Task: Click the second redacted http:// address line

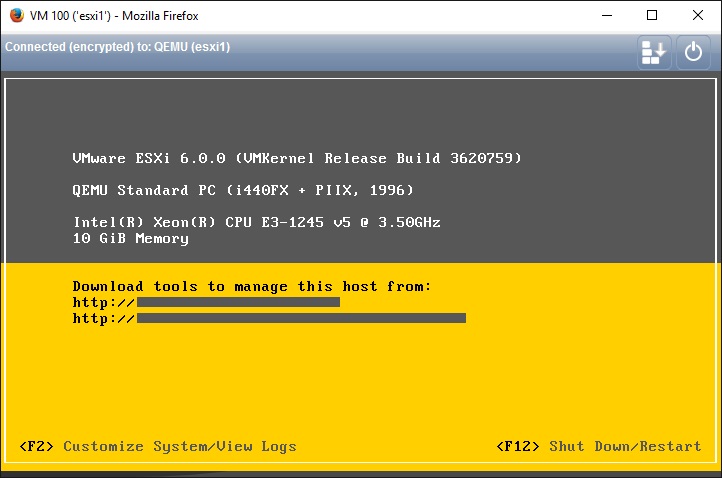Action: [269, 318]
